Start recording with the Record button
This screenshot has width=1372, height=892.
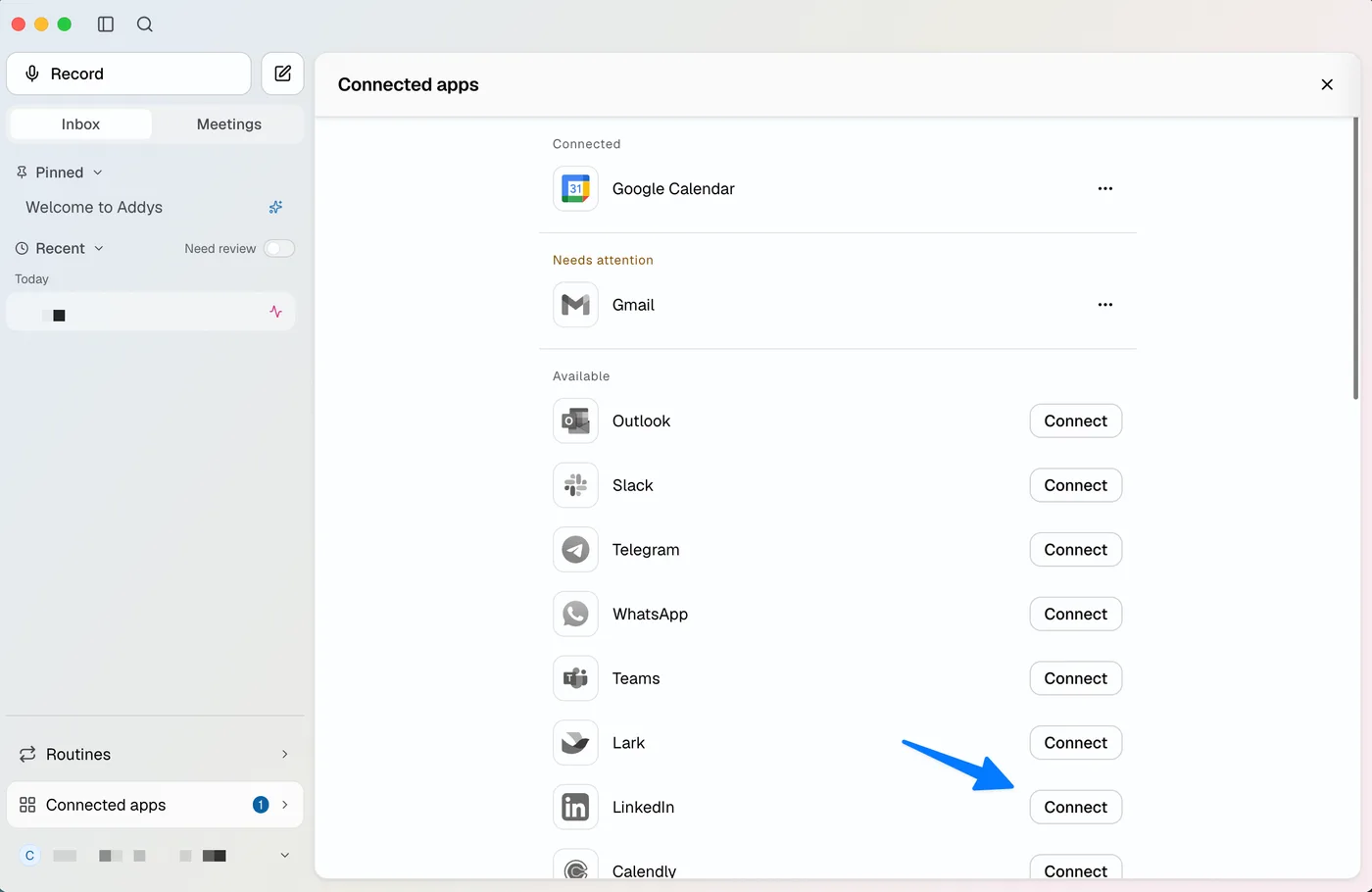point(128,74)
